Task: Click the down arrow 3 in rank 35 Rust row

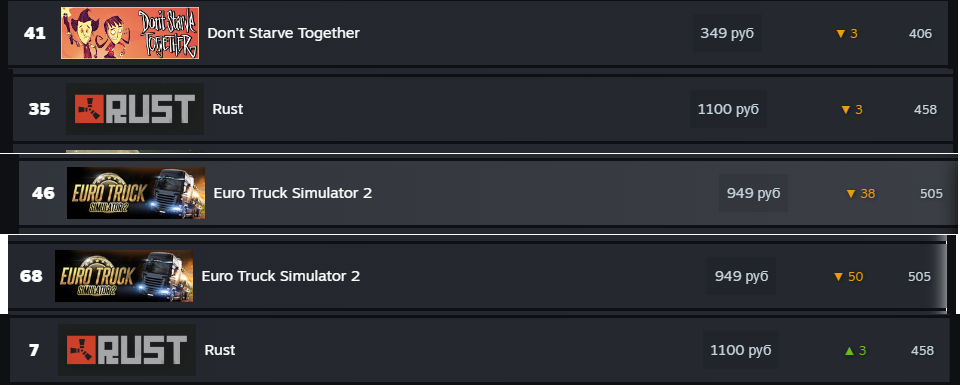Action: (852, 110)
